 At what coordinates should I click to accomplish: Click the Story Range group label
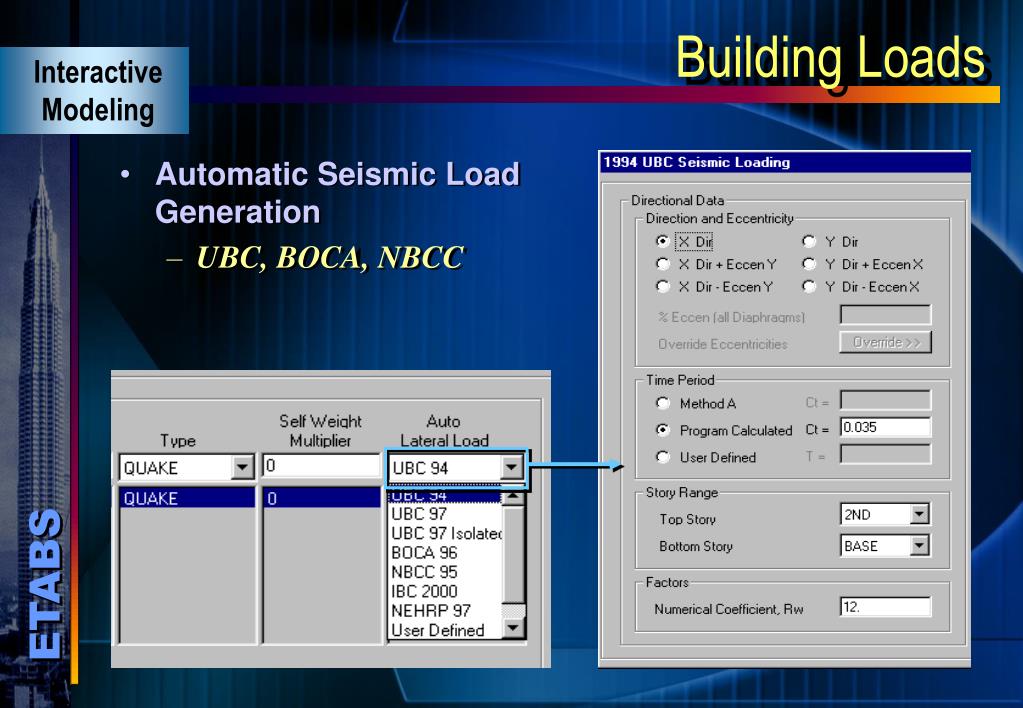(682, 492)
